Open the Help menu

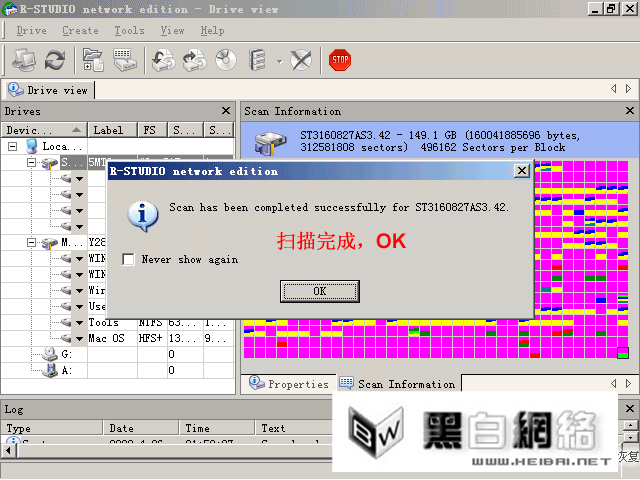tap(212, 31)
